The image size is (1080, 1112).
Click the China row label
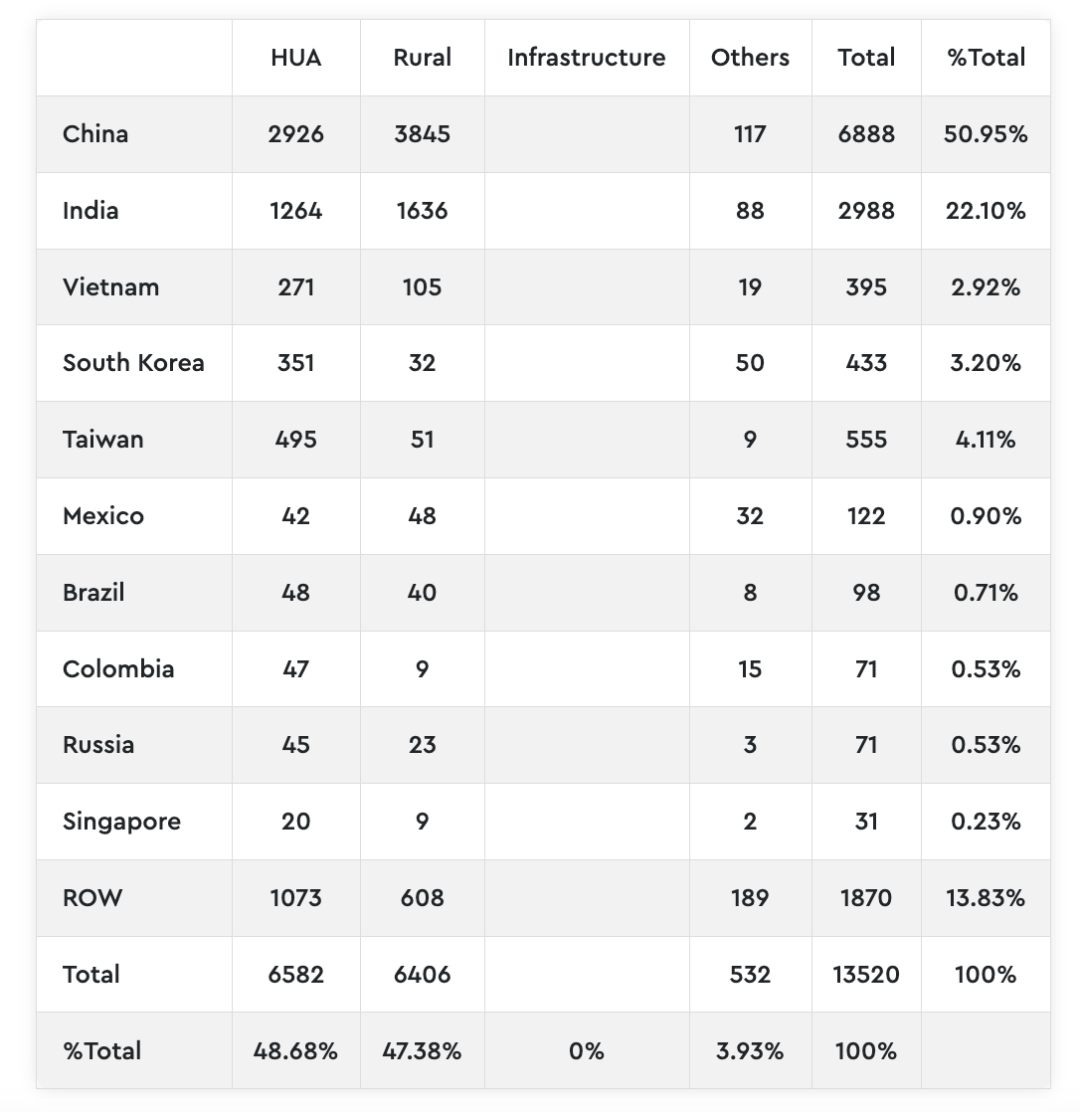click(95, 134)
